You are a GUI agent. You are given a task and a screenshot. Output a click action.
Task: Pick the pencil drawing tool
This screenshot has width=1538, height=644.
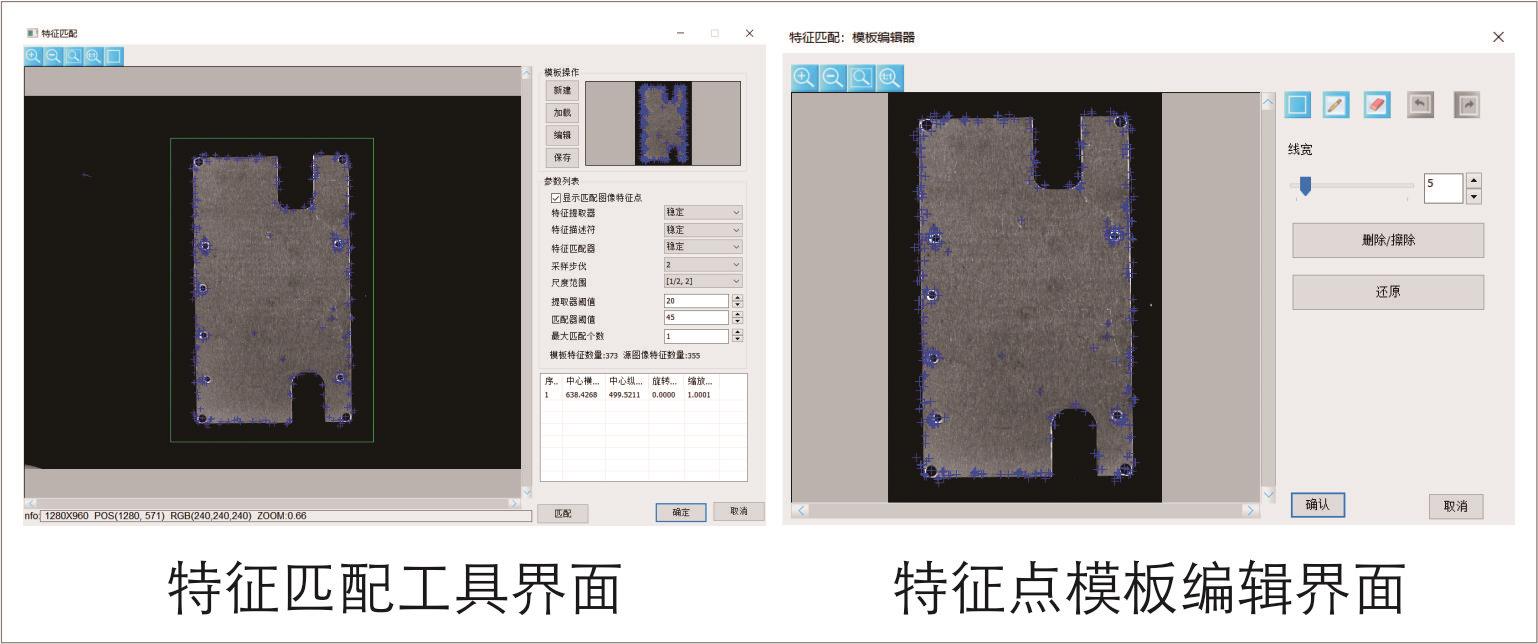[1335, 105]
